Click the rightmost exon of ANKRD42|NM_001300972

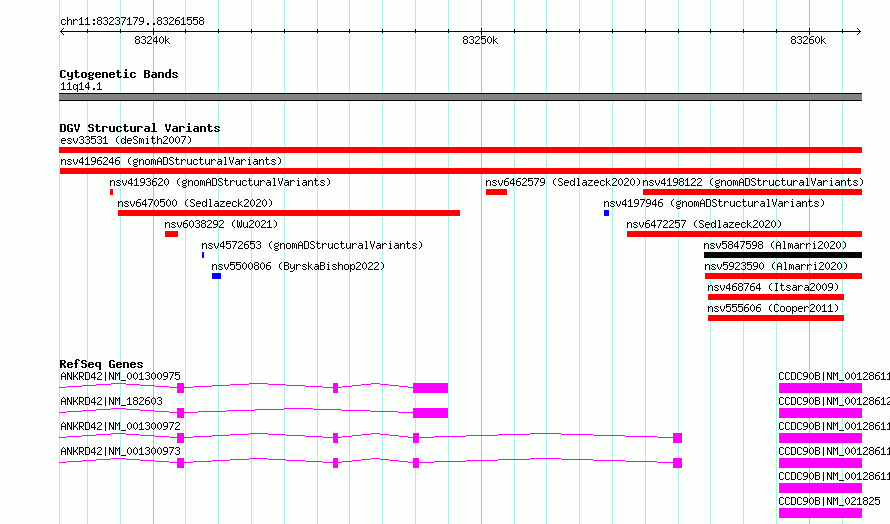click(677, 438)
